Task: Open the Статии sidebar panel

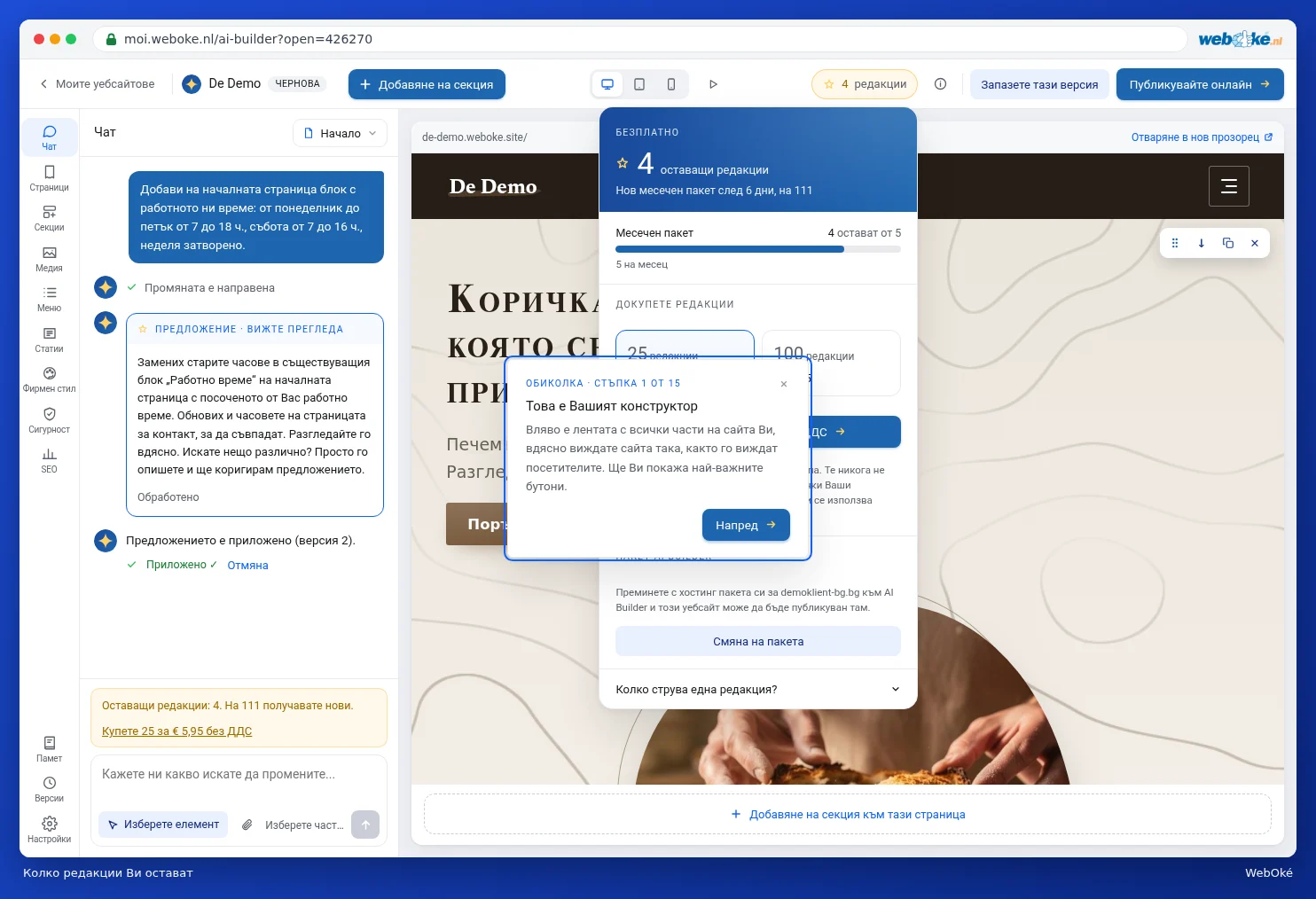Action: click(49, 340)
